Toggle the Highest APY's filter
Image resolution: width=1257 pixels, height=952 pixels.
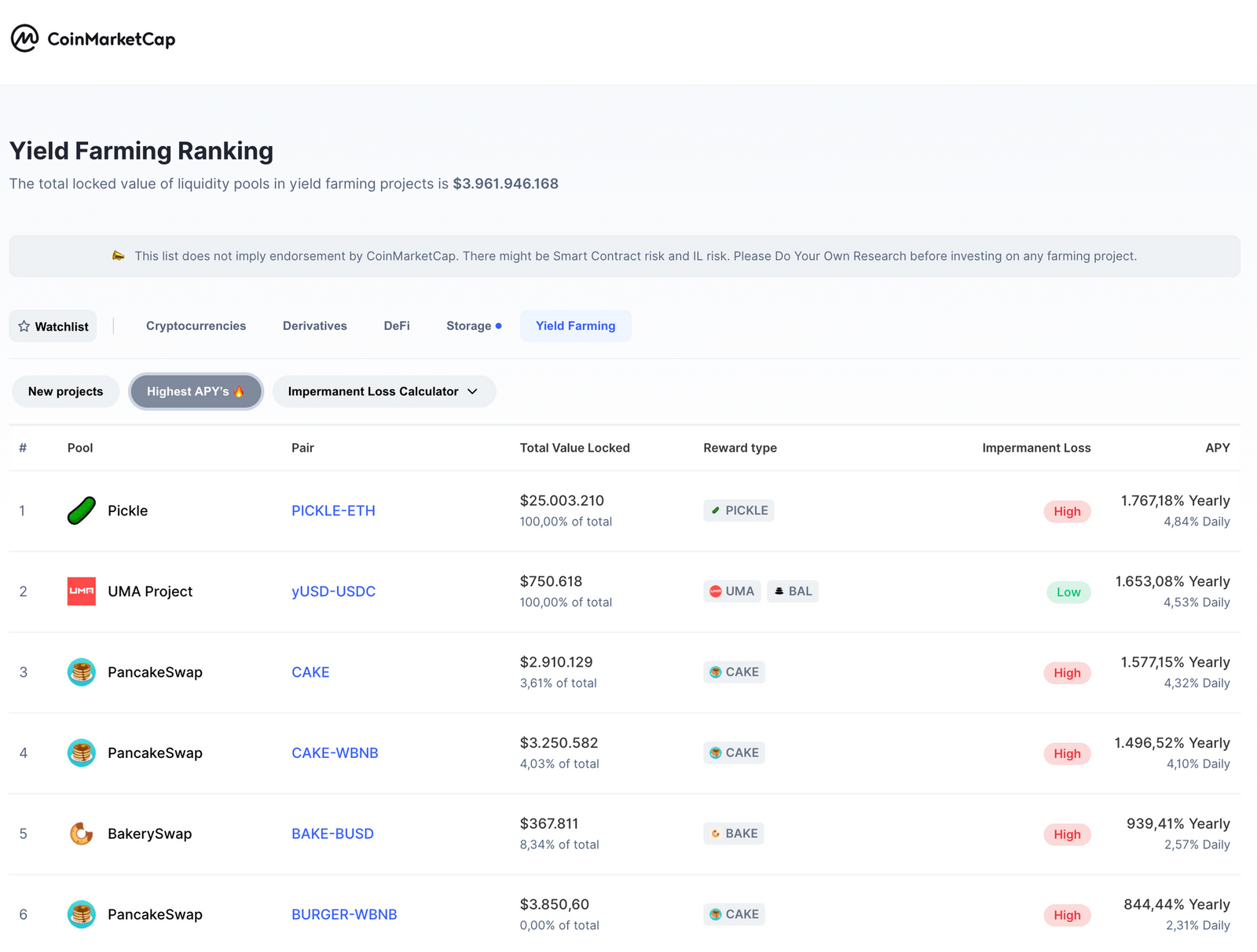point(196,391)
